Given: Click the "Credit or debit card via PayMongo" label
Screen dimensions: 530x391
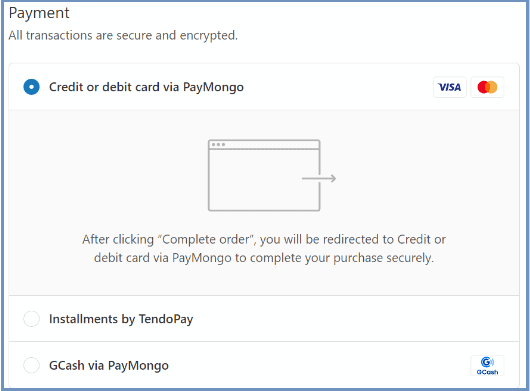Looking at the screenshot, I should (146, 87).
